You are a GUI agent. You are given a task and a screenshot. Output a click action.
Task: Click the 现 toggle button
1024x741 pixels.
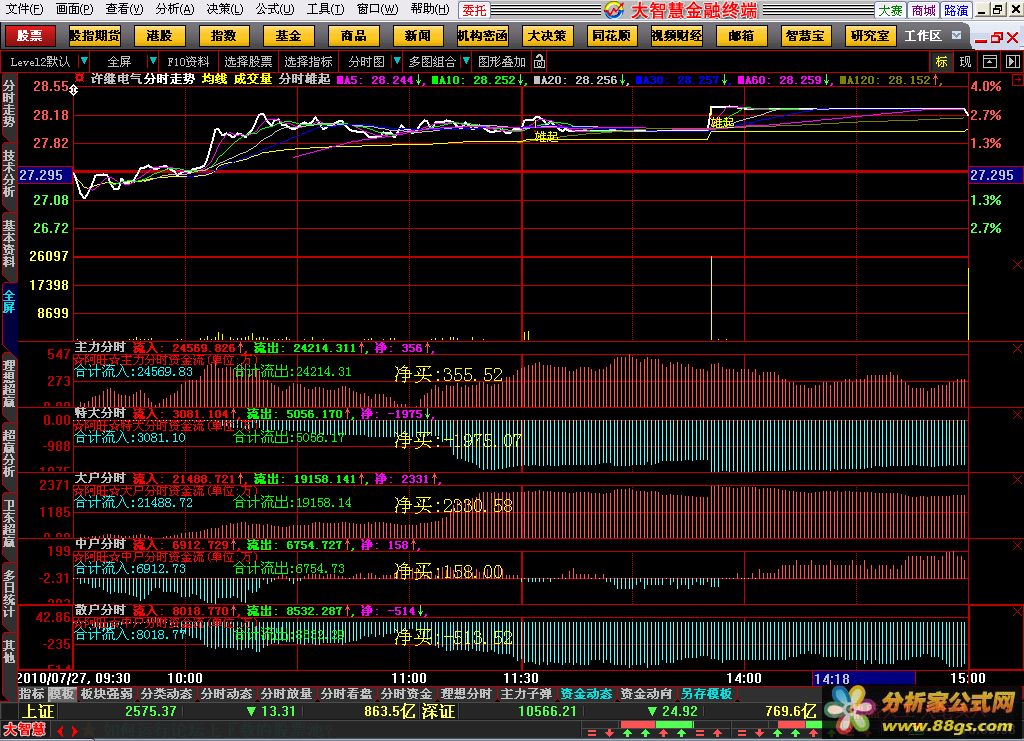(x=965, y=61)
